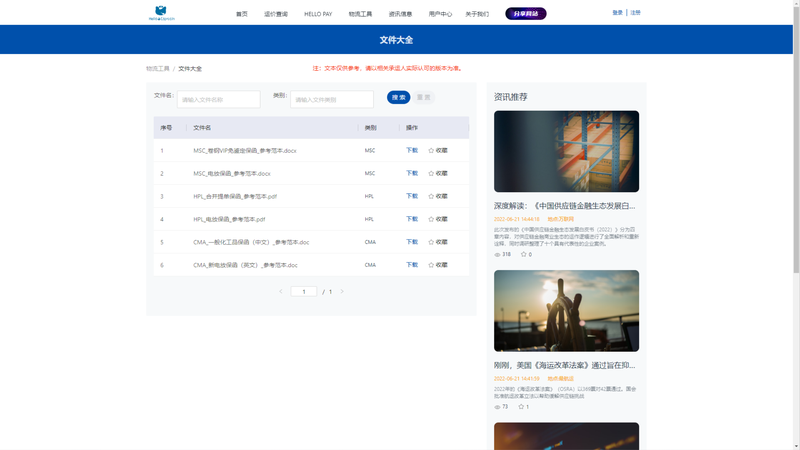Focus the 文件名 input field
The image size is (800, 450).
pos(218,99)
